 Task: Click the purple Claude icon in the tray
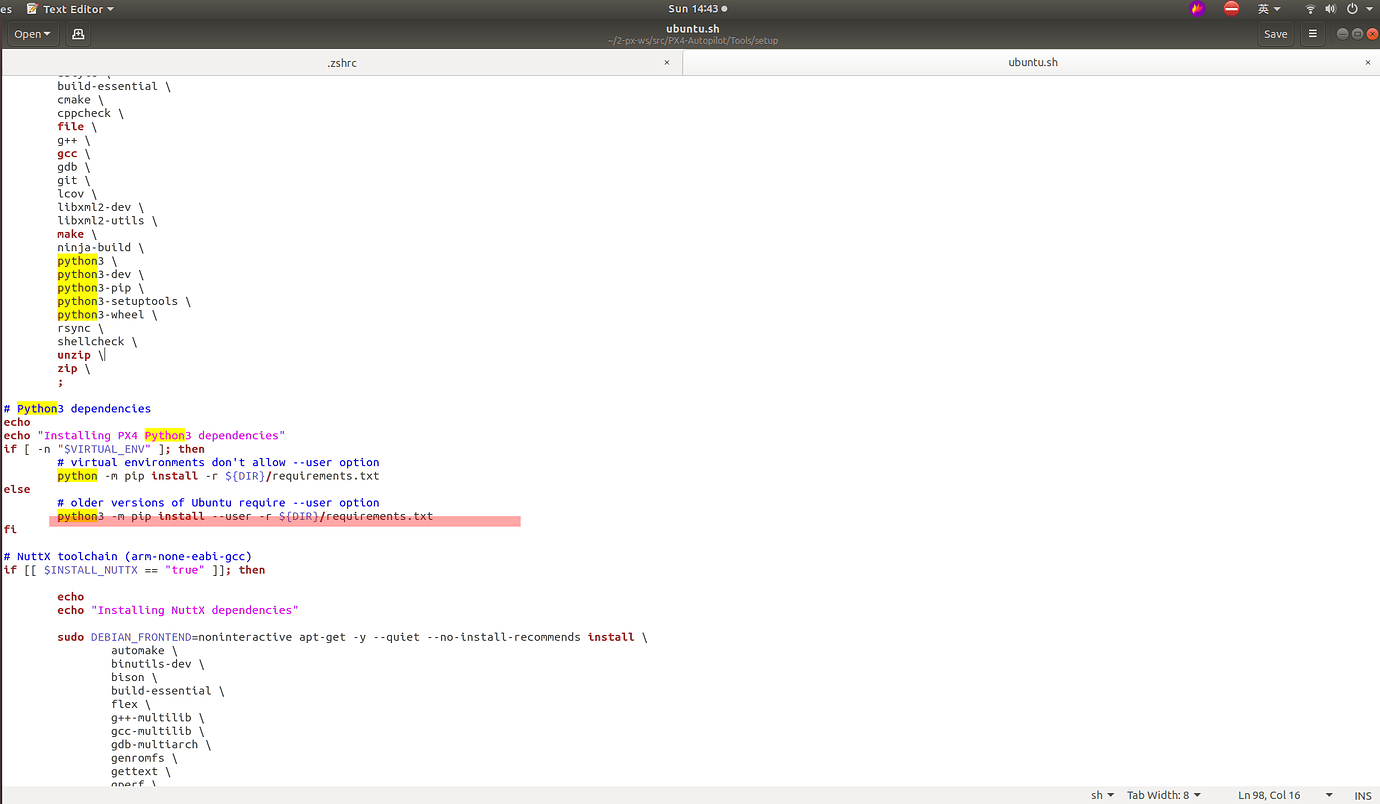[x=1196, y=8]
